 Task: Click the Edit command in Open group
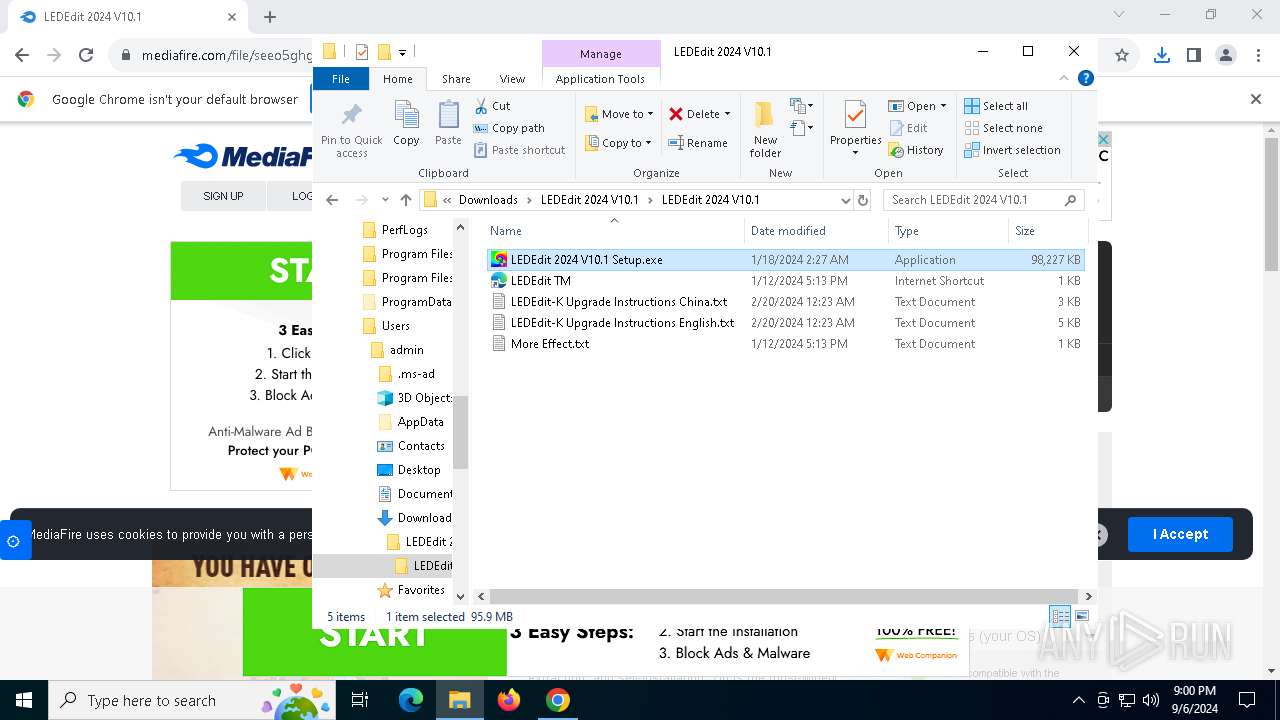point(907,128)
